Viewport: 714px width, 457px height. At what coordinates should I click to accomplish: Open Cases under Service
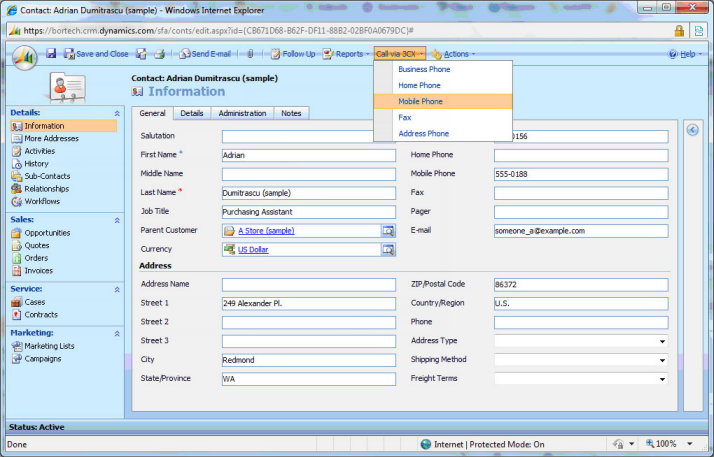(x=28, y=302)
